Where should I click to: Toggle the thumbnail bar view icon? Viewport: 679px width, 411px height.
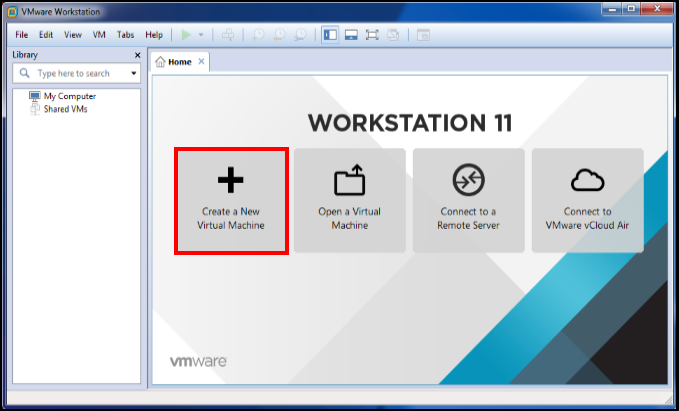coord(351,35)
